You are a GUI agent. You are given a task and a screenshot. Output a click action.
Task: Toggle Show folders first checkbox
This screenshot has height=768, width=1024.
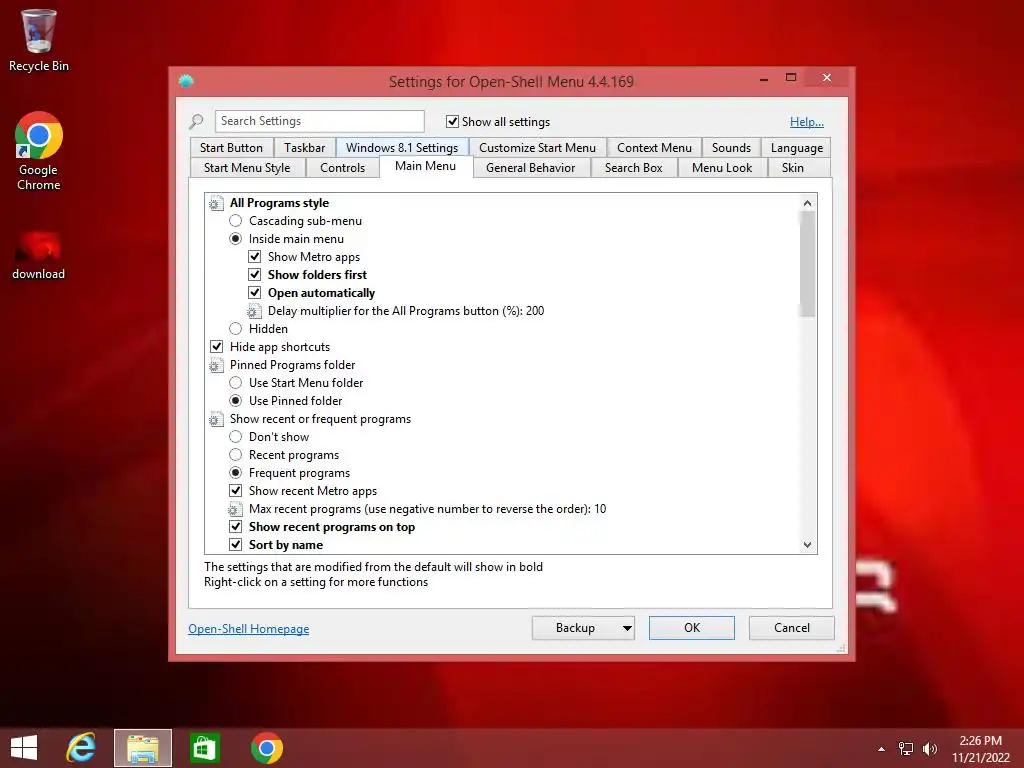(x=255, y=275)
